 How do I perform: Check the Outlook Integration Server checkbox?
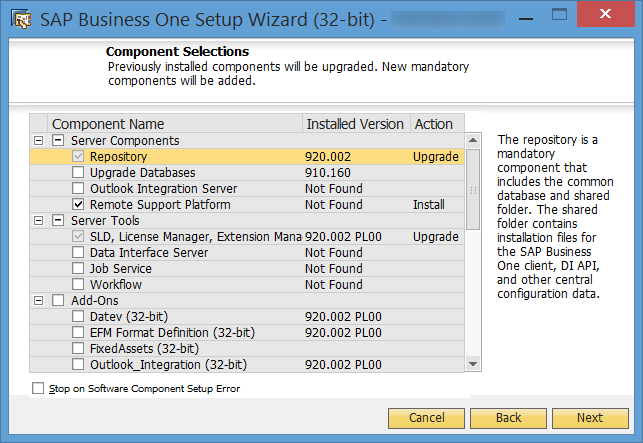78,188
